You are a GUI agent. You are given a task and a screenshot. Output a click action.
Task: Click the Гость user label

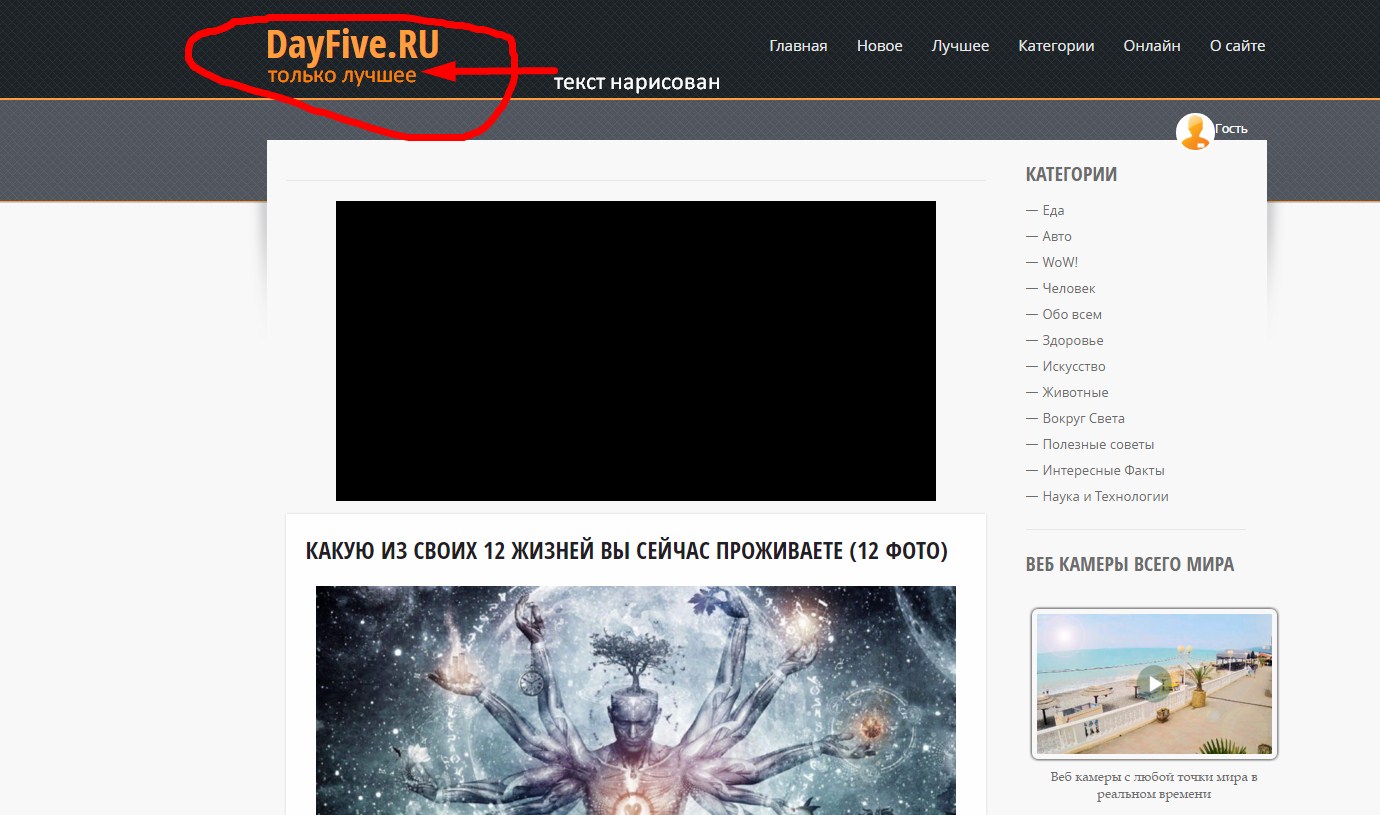coord(1231,129)
